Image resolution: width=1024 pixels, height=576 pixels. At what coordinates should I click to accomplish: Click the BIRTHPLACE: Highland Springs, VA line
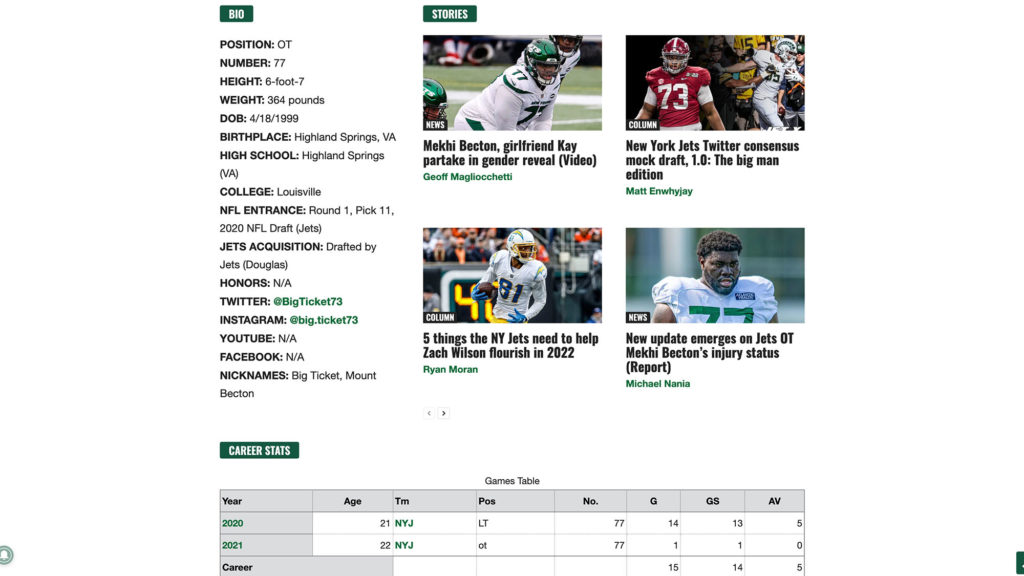pyautogui.click(x=308, y=137)
